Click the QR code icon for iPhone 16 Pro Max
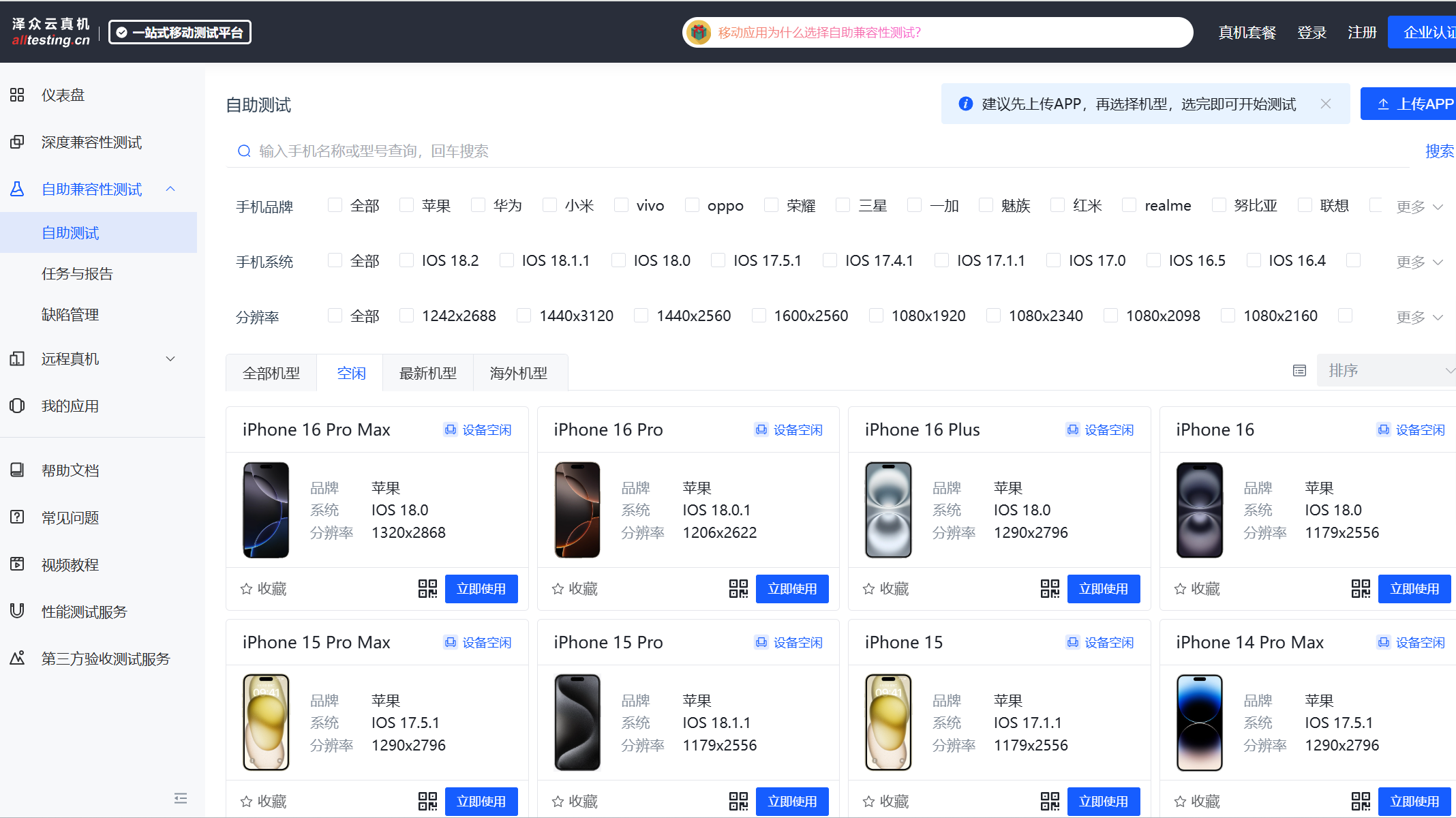 [427, 589]
